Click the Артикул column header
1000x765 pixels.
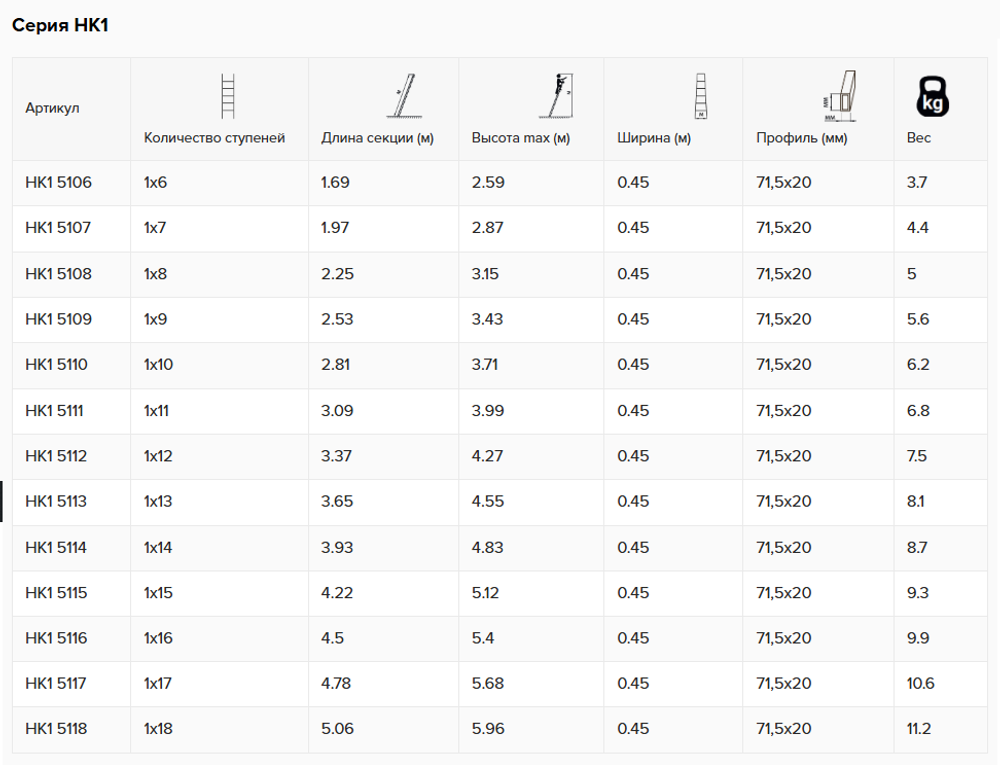click(x=52, y=108)
